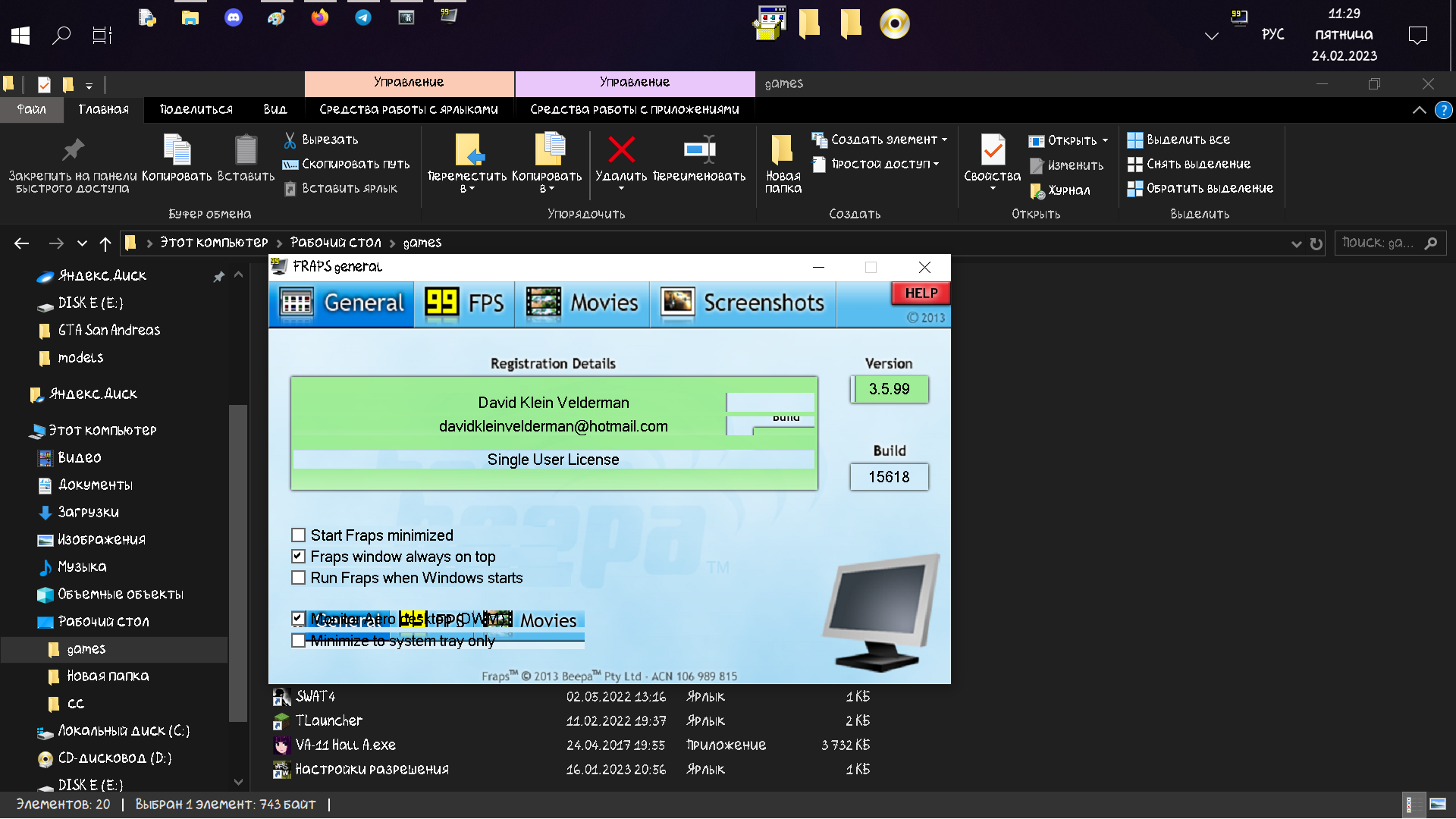Click the red HELP button
This screenshot has width=1456, height=819.
pyautogui.click(x=921, y=293)
